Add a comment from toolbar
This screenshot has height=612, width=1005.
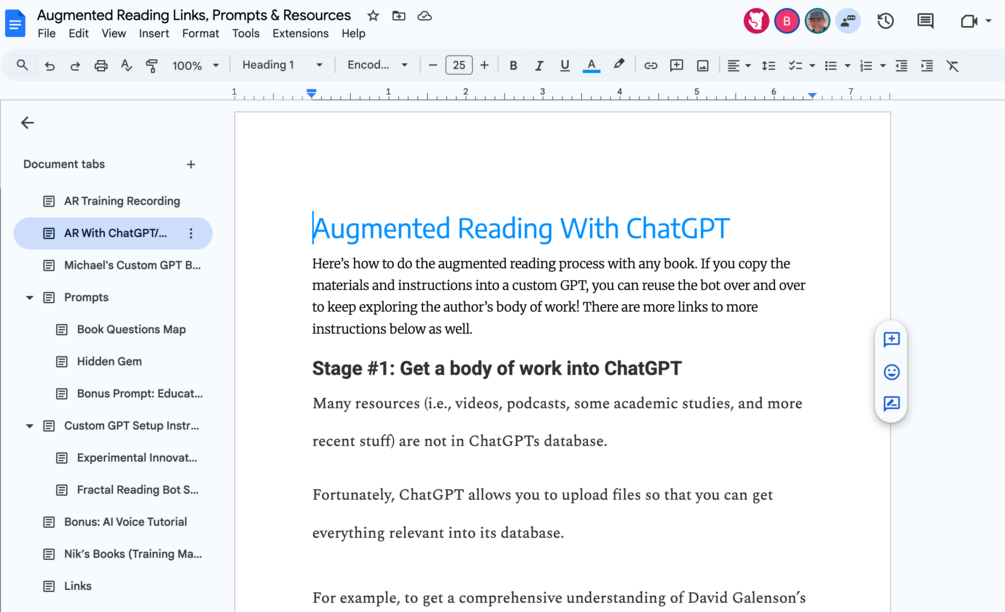pyautogui.click(x=676, y=65)
